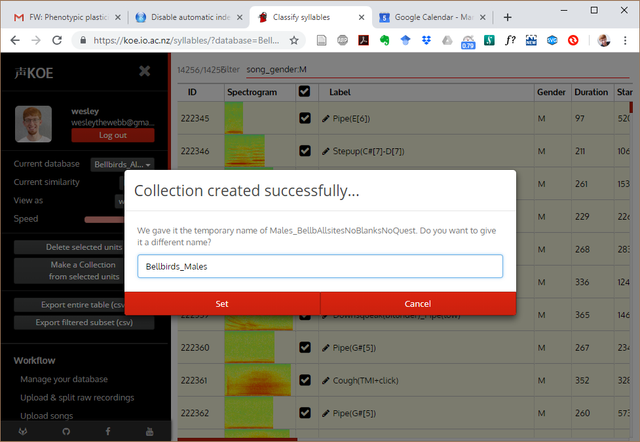This screenshot has width=640, height=442.
Task: Click Set to rename the collection
Action: (x=222, y=304)
